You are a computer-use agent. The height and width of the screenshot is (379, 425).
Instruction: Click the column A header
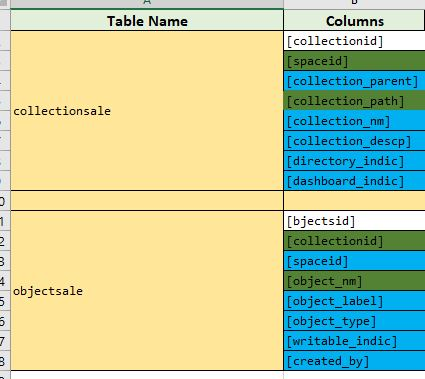point(147,4)
